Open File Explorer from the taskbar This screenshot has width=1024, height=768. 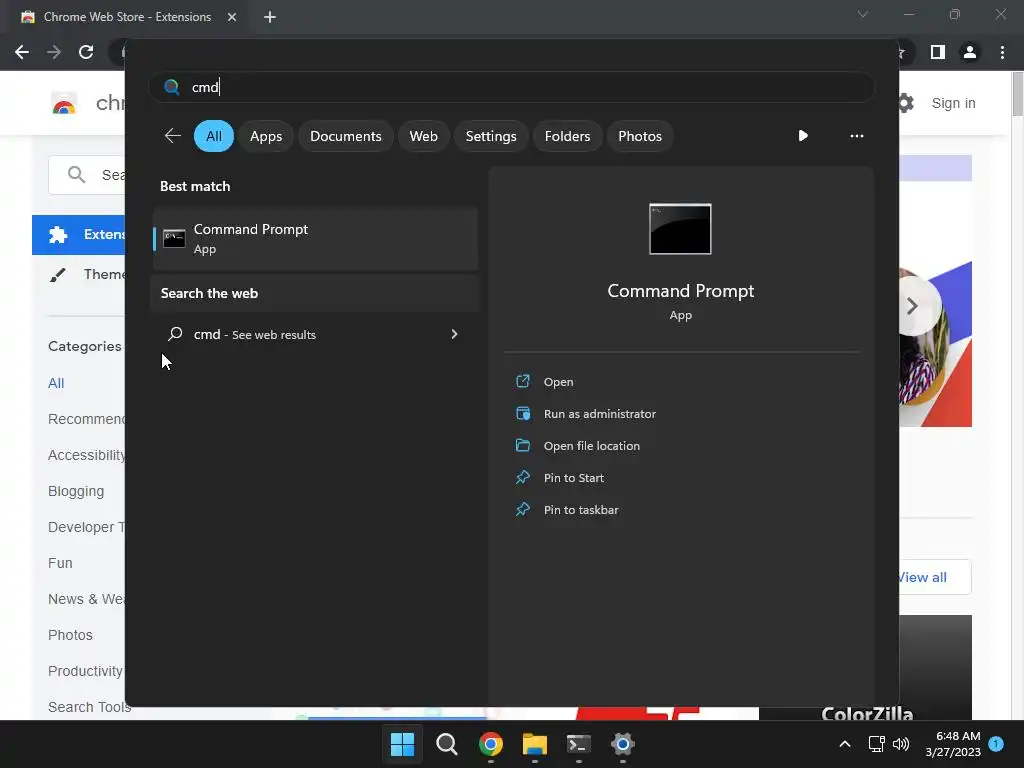point(534,744)
